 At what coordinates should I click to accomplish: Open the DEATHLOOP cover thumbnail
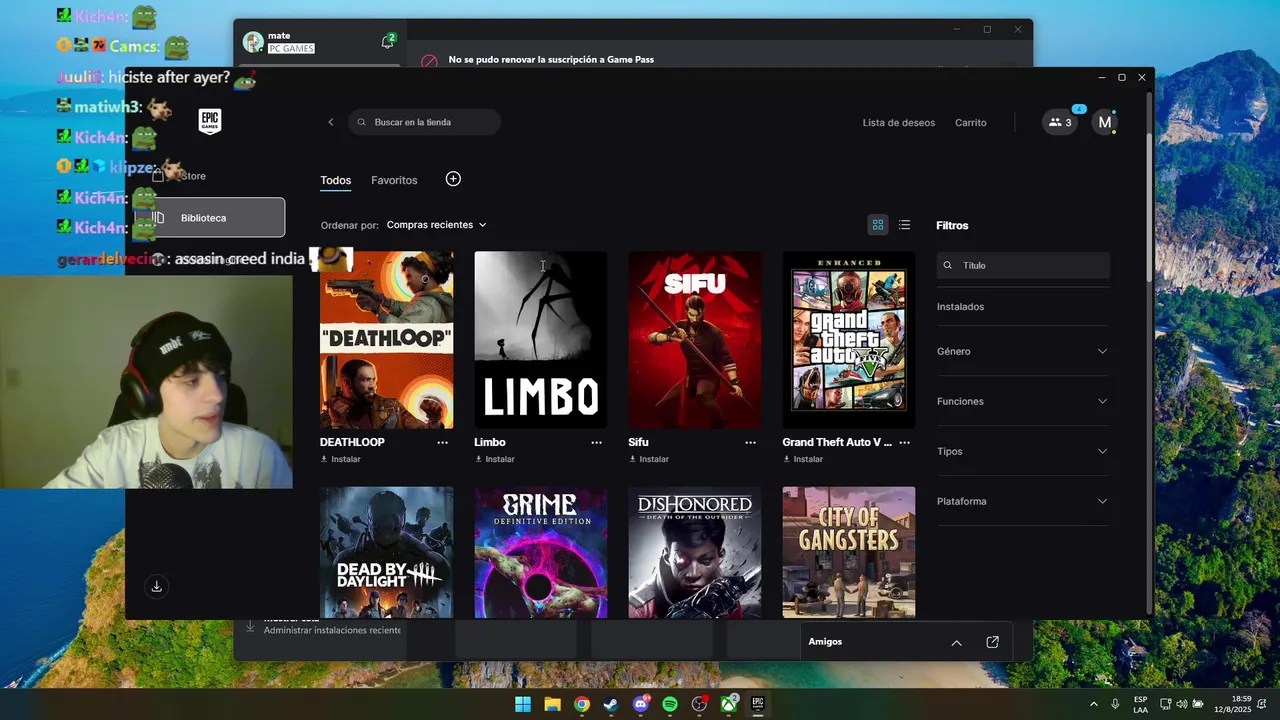click(x=386, y=340)
